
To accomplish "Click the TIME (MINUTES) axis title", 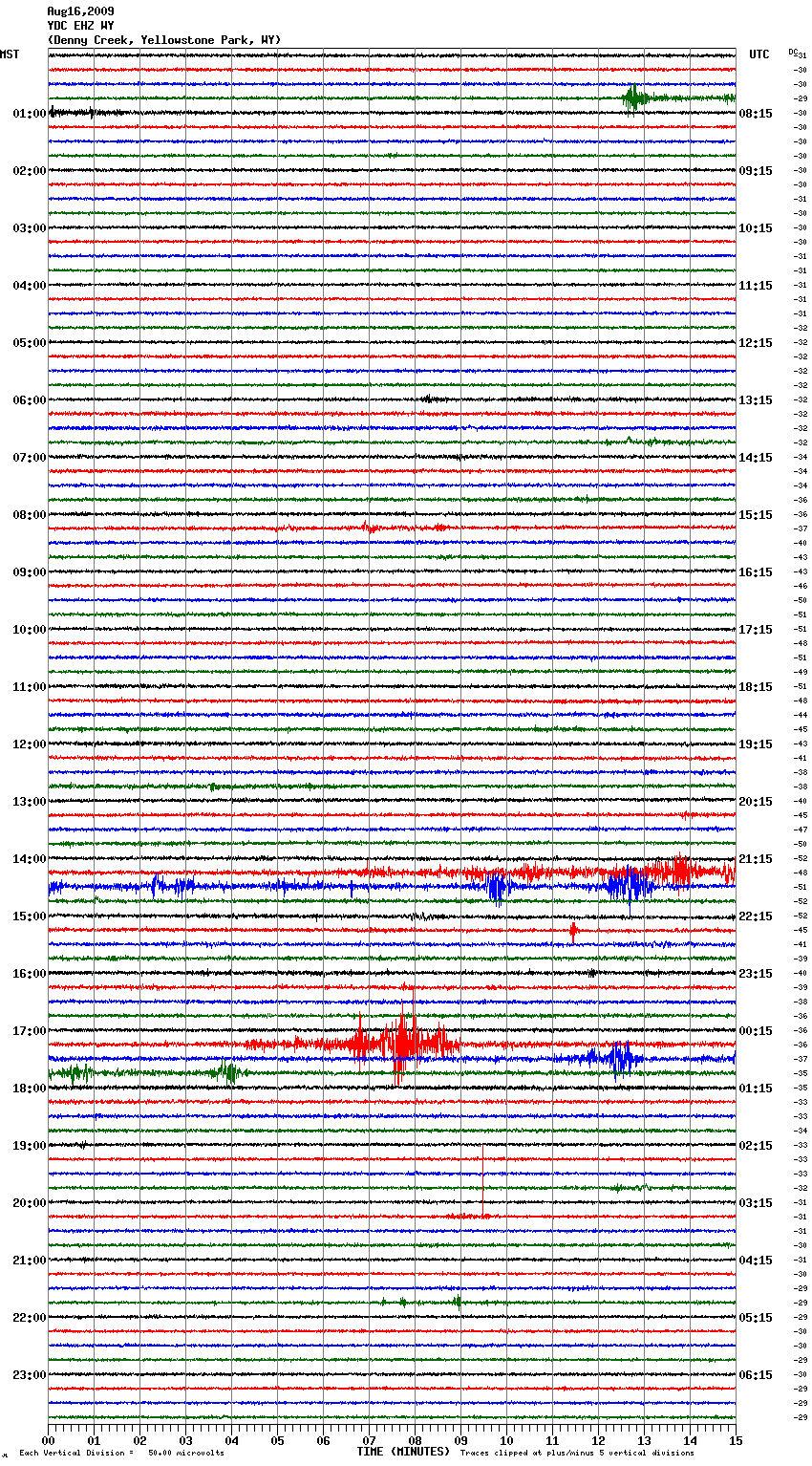I will tap(403, 1452).
